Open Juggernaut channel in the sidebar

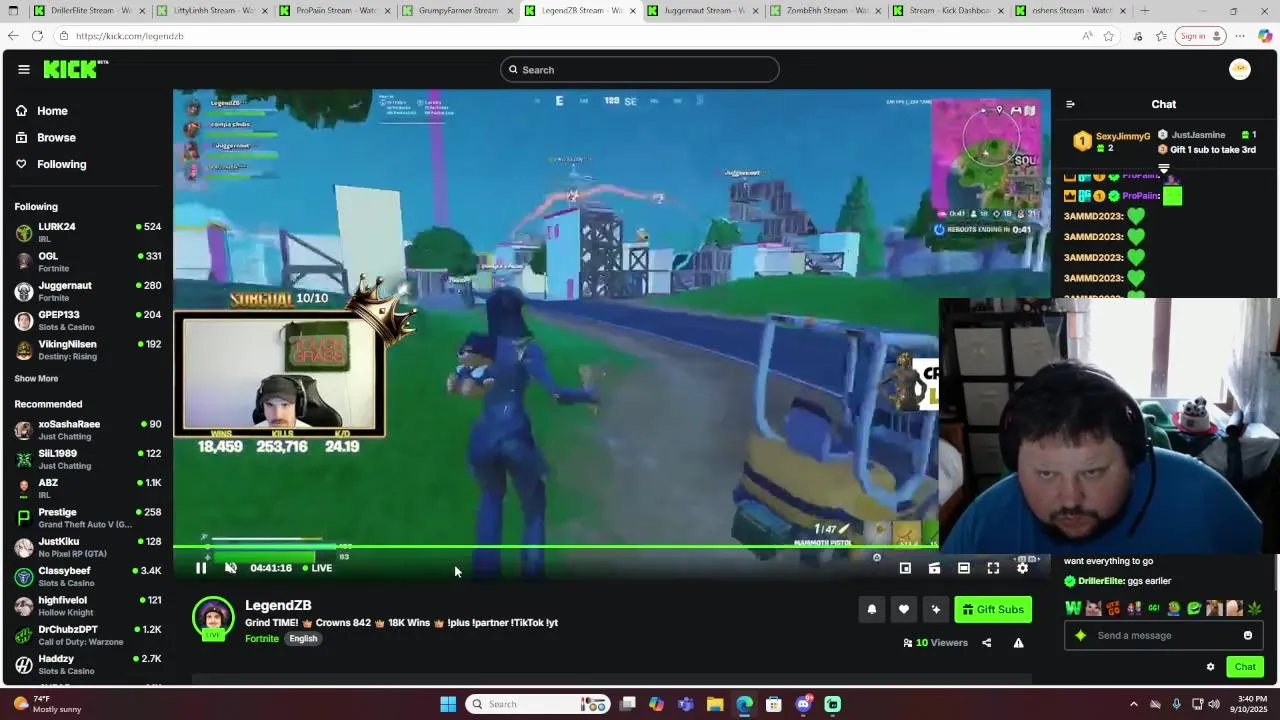coord(88,291)
